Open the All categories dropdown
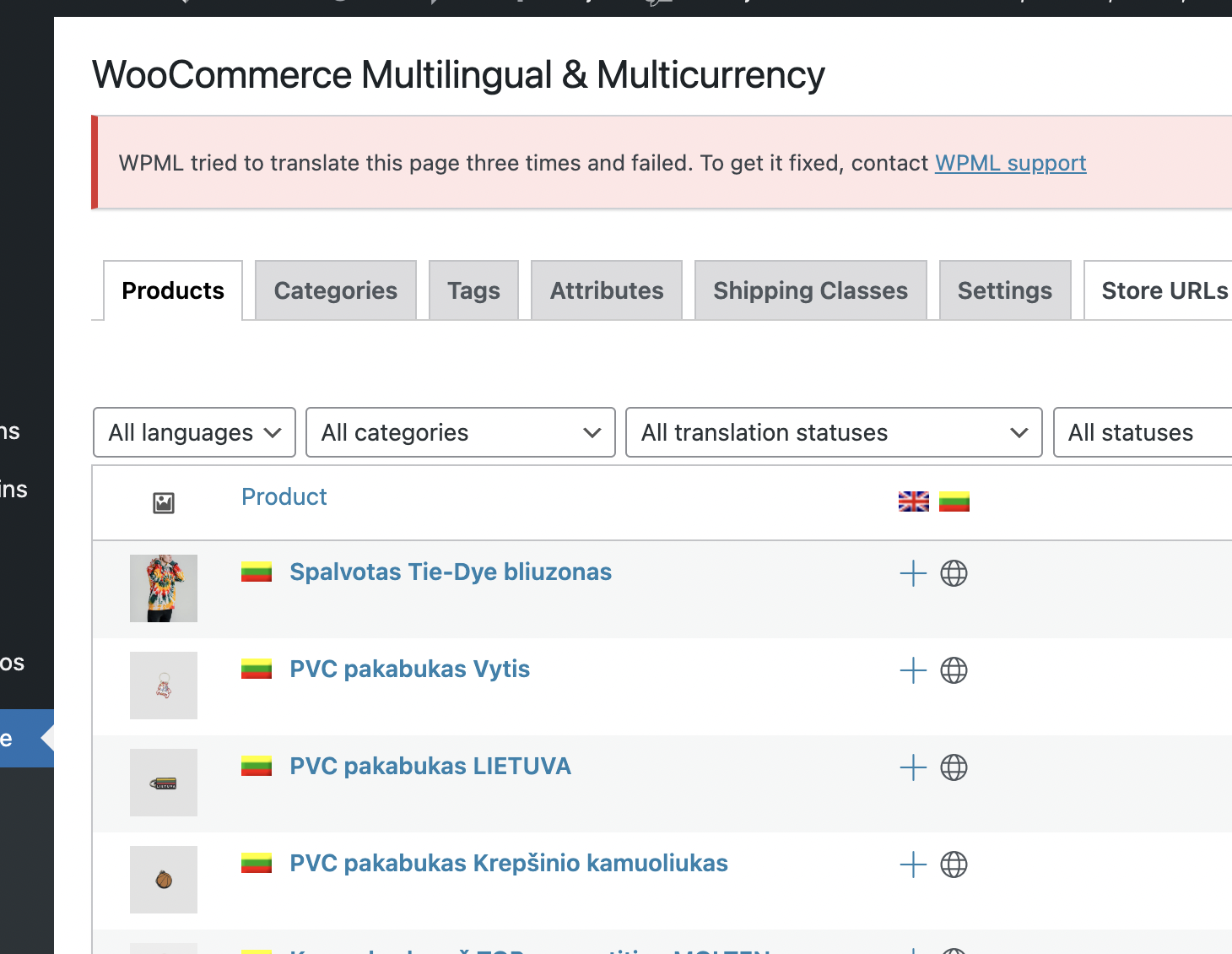The width and height of the screenshot is (1232, 954). click(x=461, y=432)
